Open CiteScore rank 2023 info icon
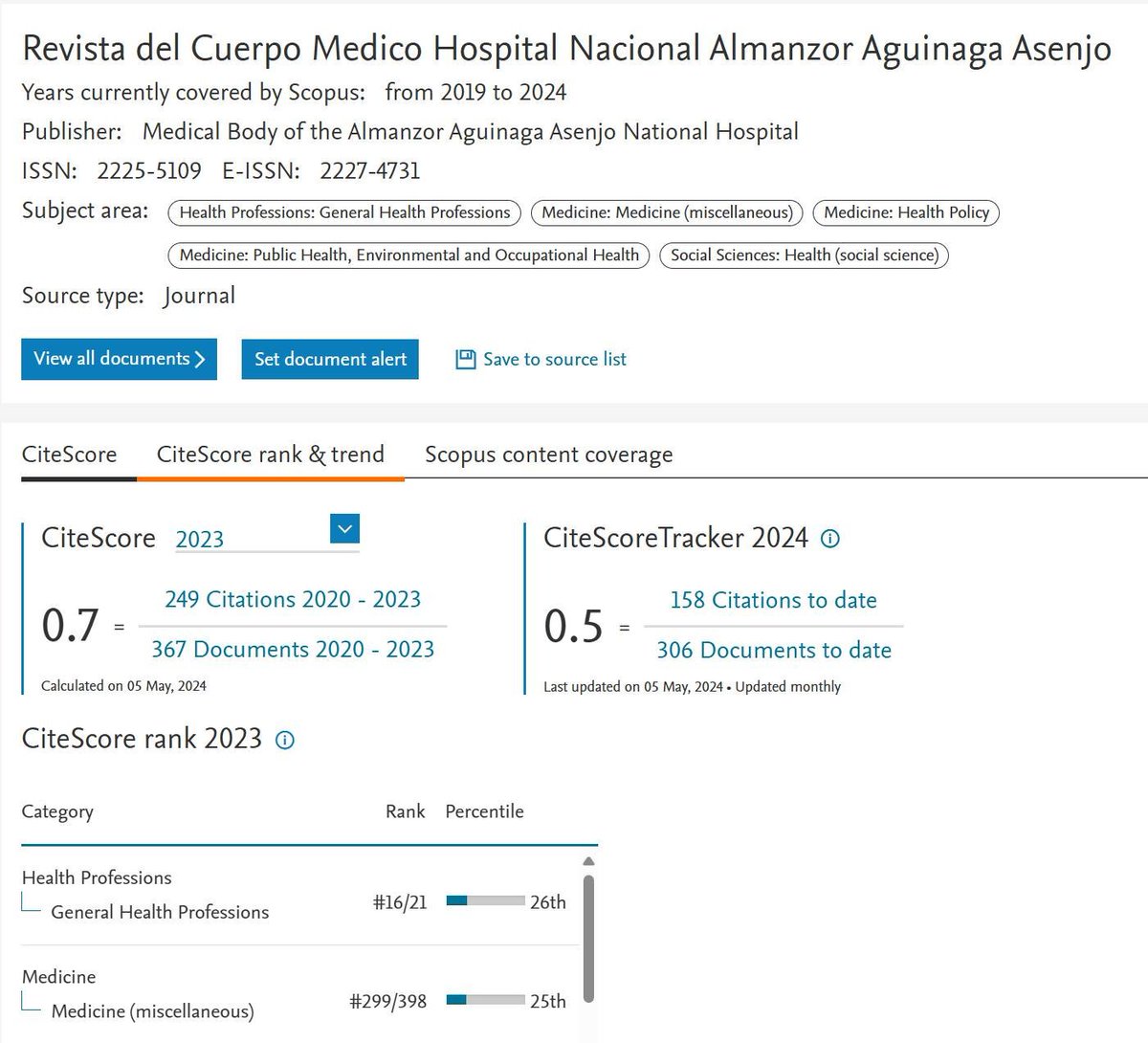The width and height of the screenshot is (1148, 1043). [x=285, y=740]
